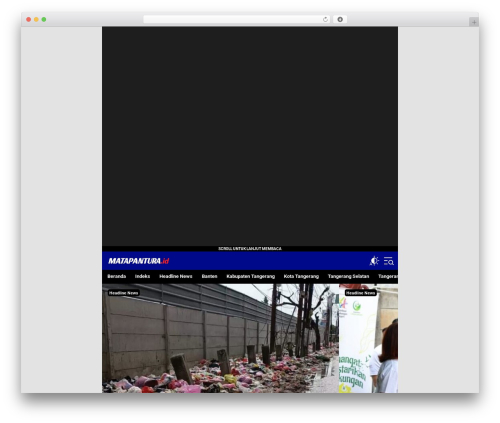Open the Tangerang Selatan menu item

click(x=348, y=276)
